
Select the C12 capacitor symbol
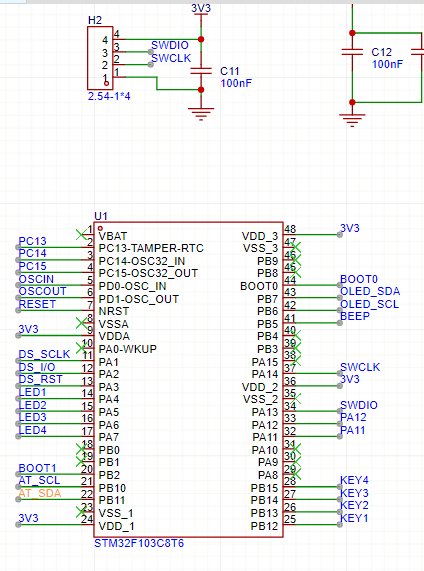(x=352, y=52)
